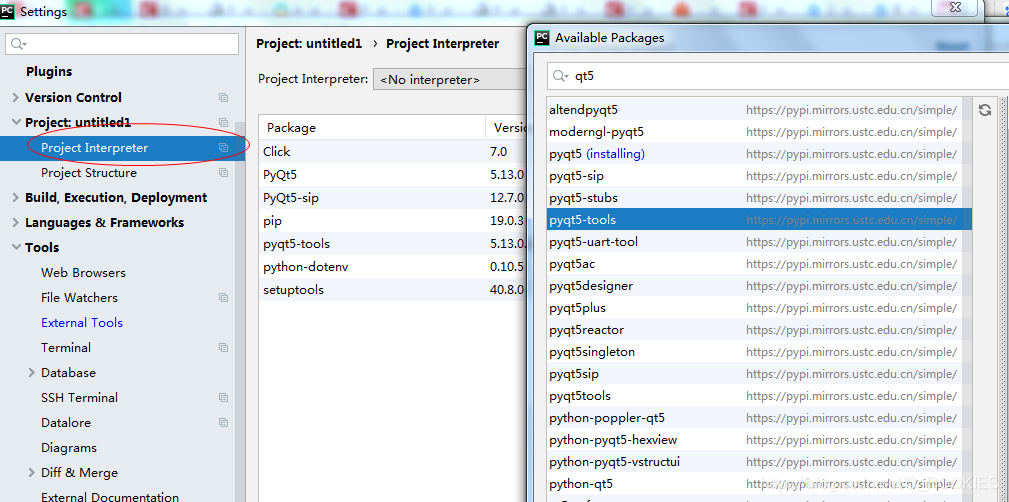This screenshot has width=1009, height=502.
Task: Expand the Database node under Tools
Action: (x=32, y=373)
